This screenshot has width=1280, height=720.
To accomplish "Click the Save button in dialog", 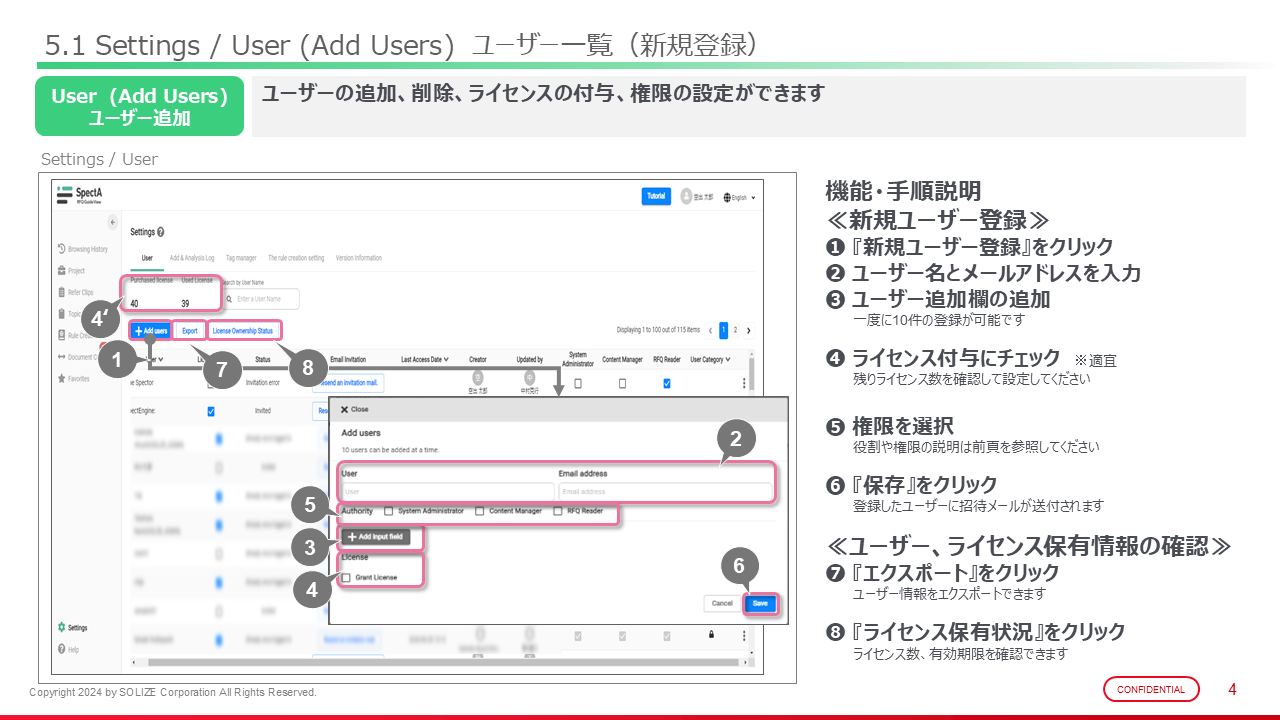I will 760,604.
